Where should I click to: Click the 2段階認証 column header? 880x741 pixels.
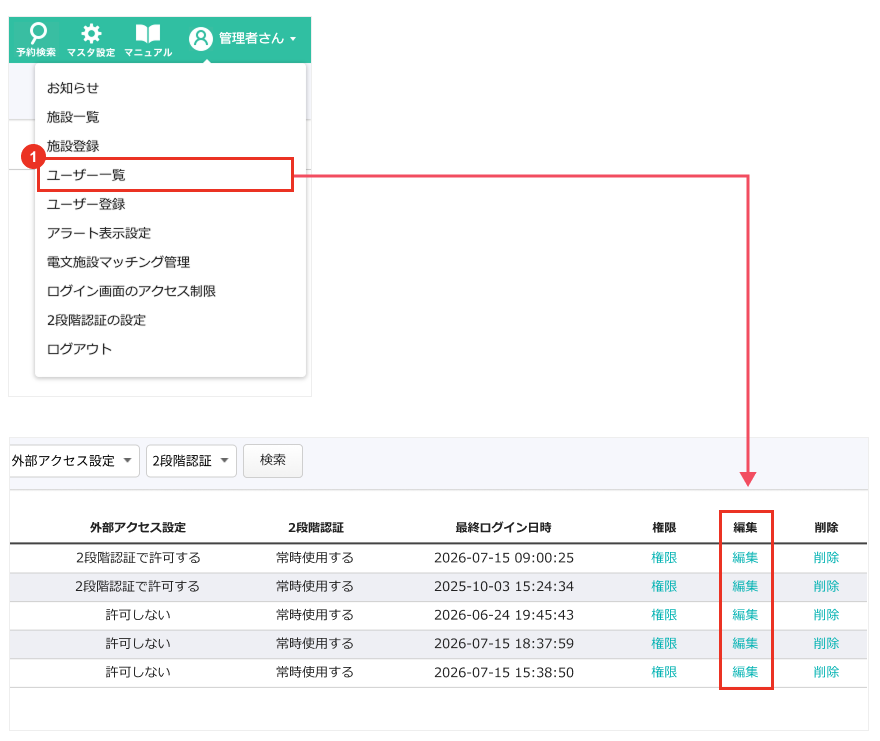point(316,527)
